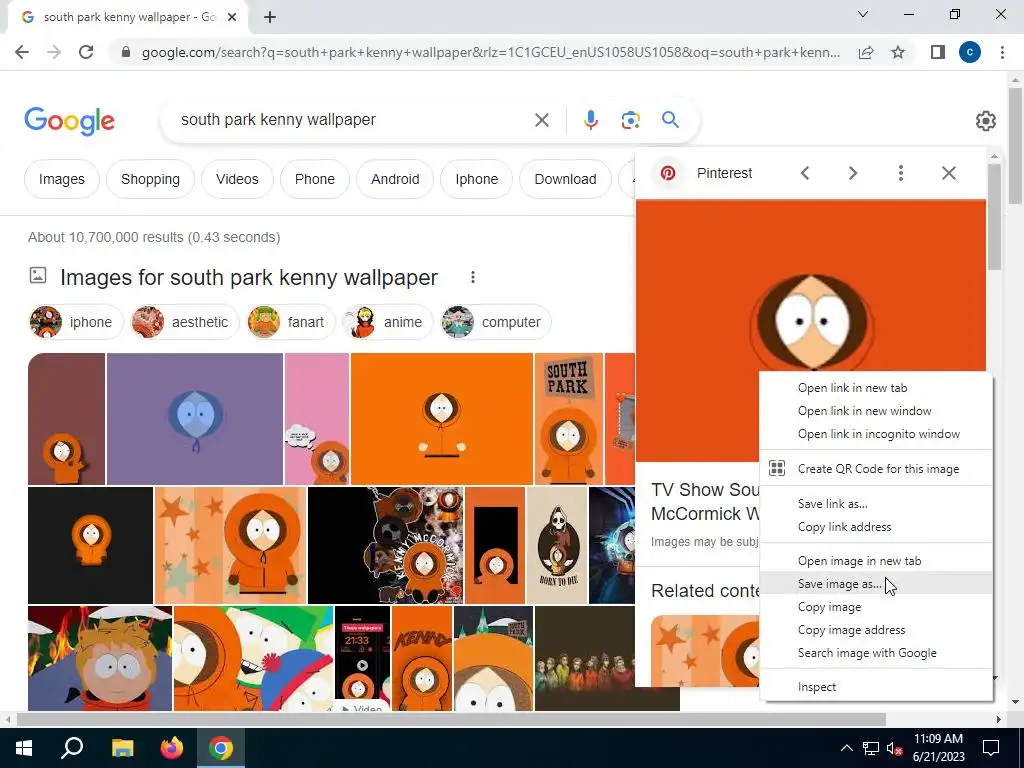
Task: Choose the aesthetic image refinement chip
Action: click(x=184, y=322)
